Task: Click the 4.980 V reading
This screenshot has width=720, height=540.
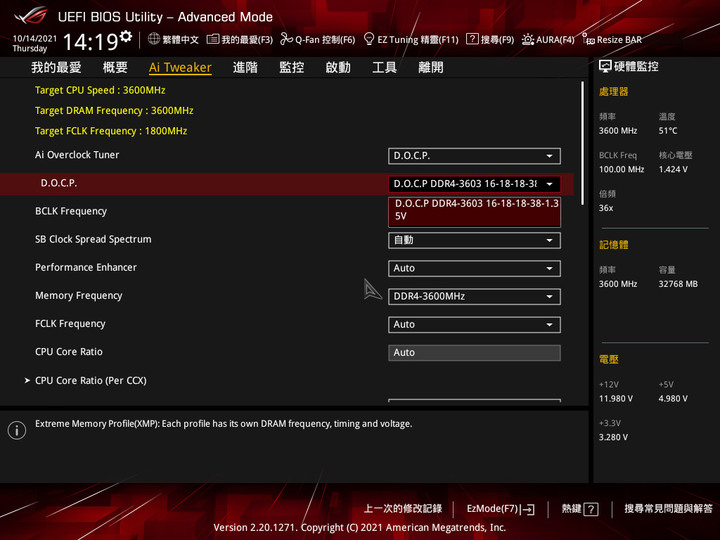Action: point(673,399)
